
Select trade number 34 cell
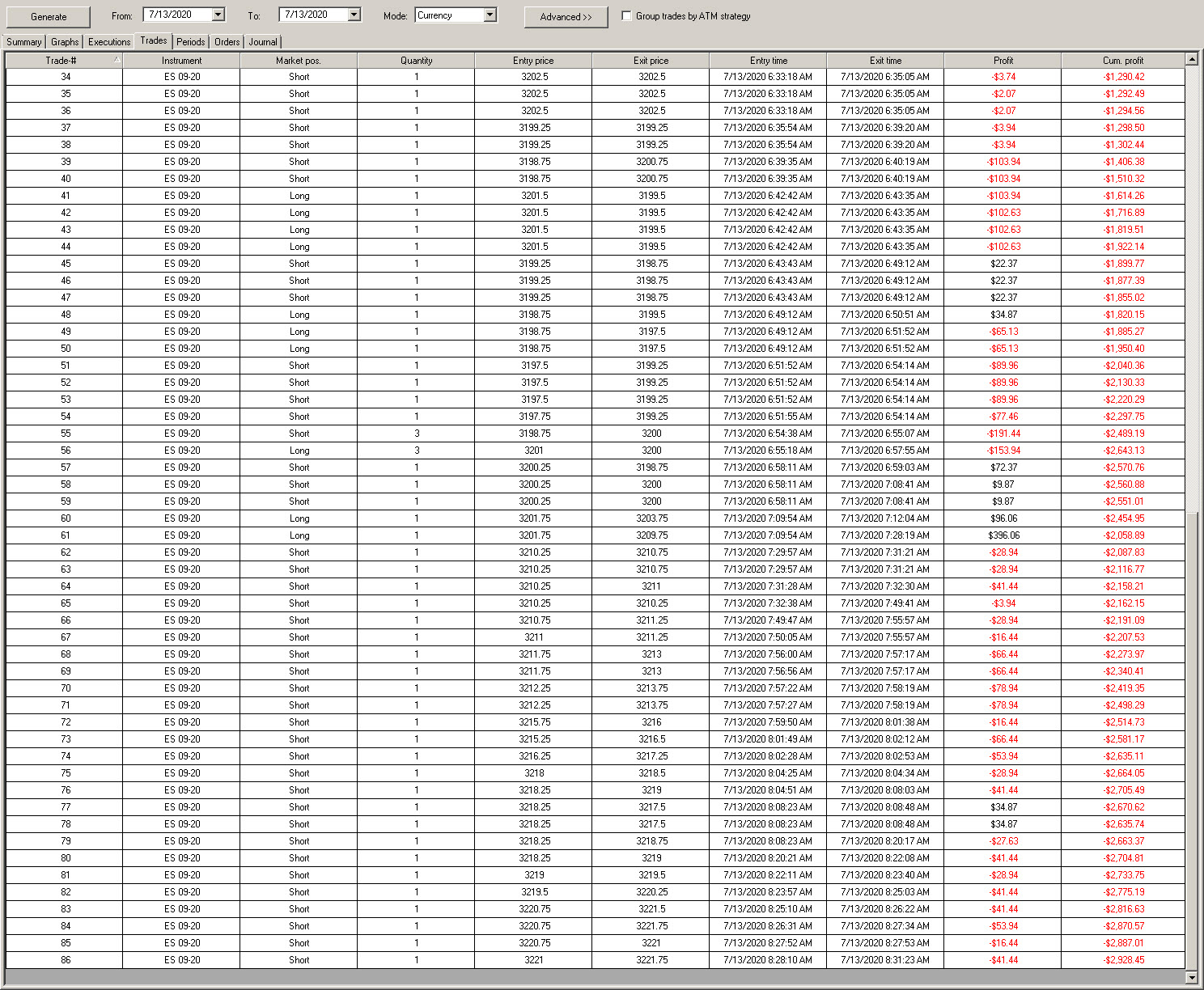tap(66, 77)
